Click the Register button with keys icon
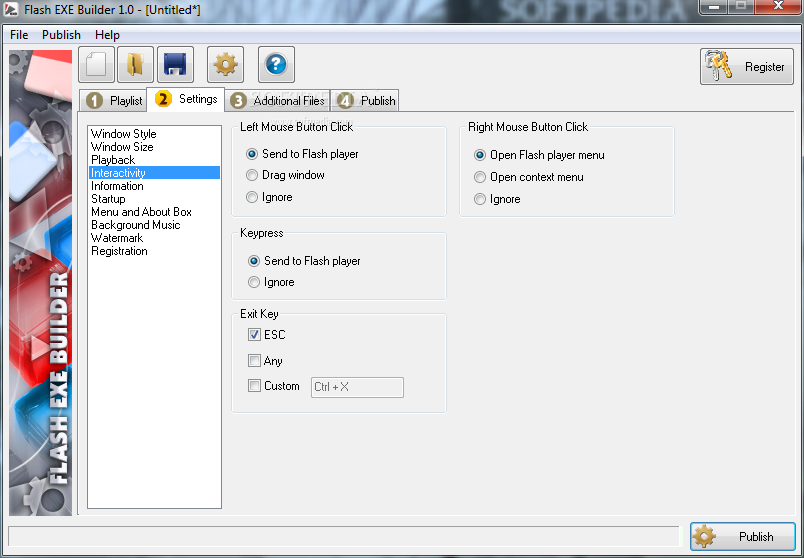The width and height of the screenshot is (804, 558). 747,67
